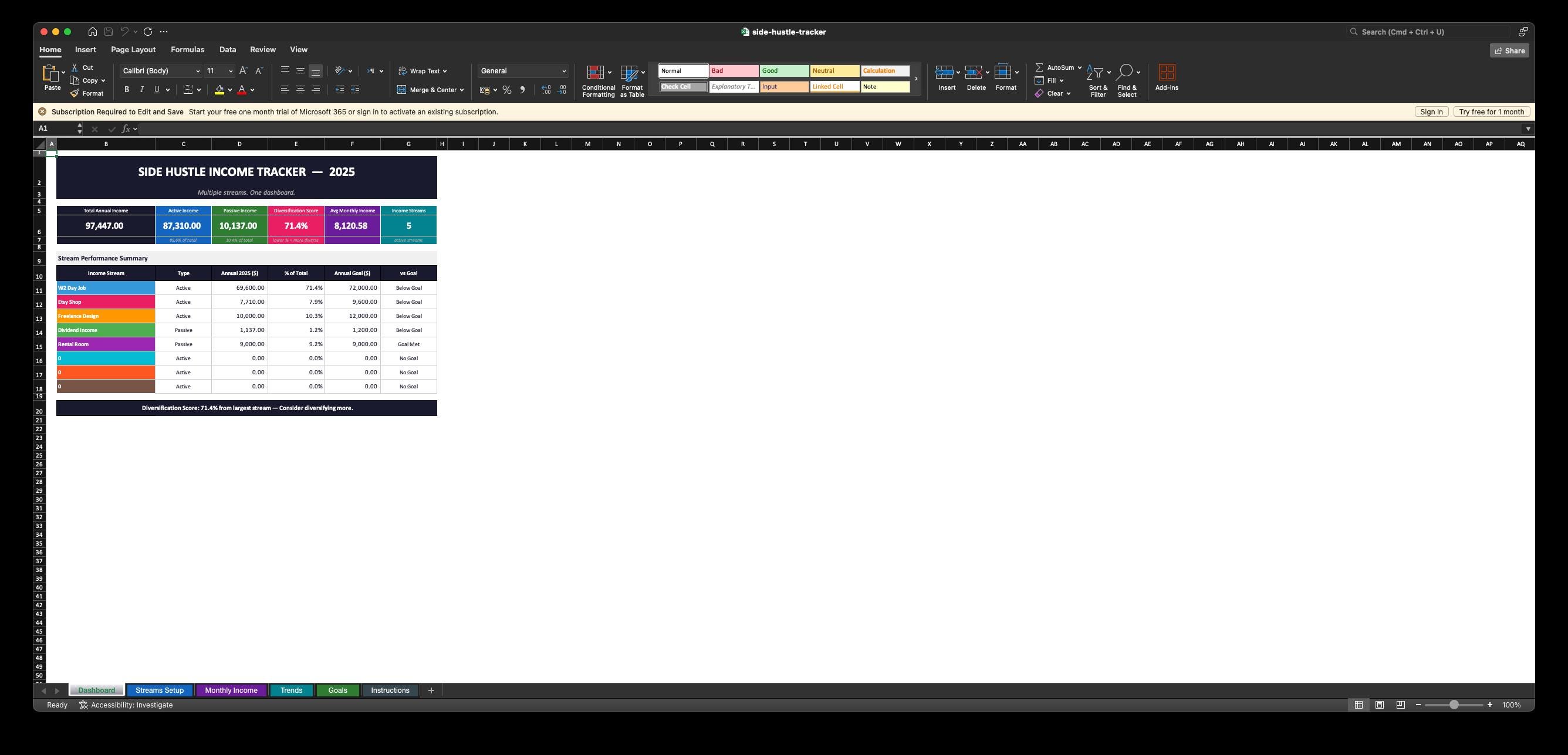Click the Share button
1568x755 pixels.
tap(1509, 50)
